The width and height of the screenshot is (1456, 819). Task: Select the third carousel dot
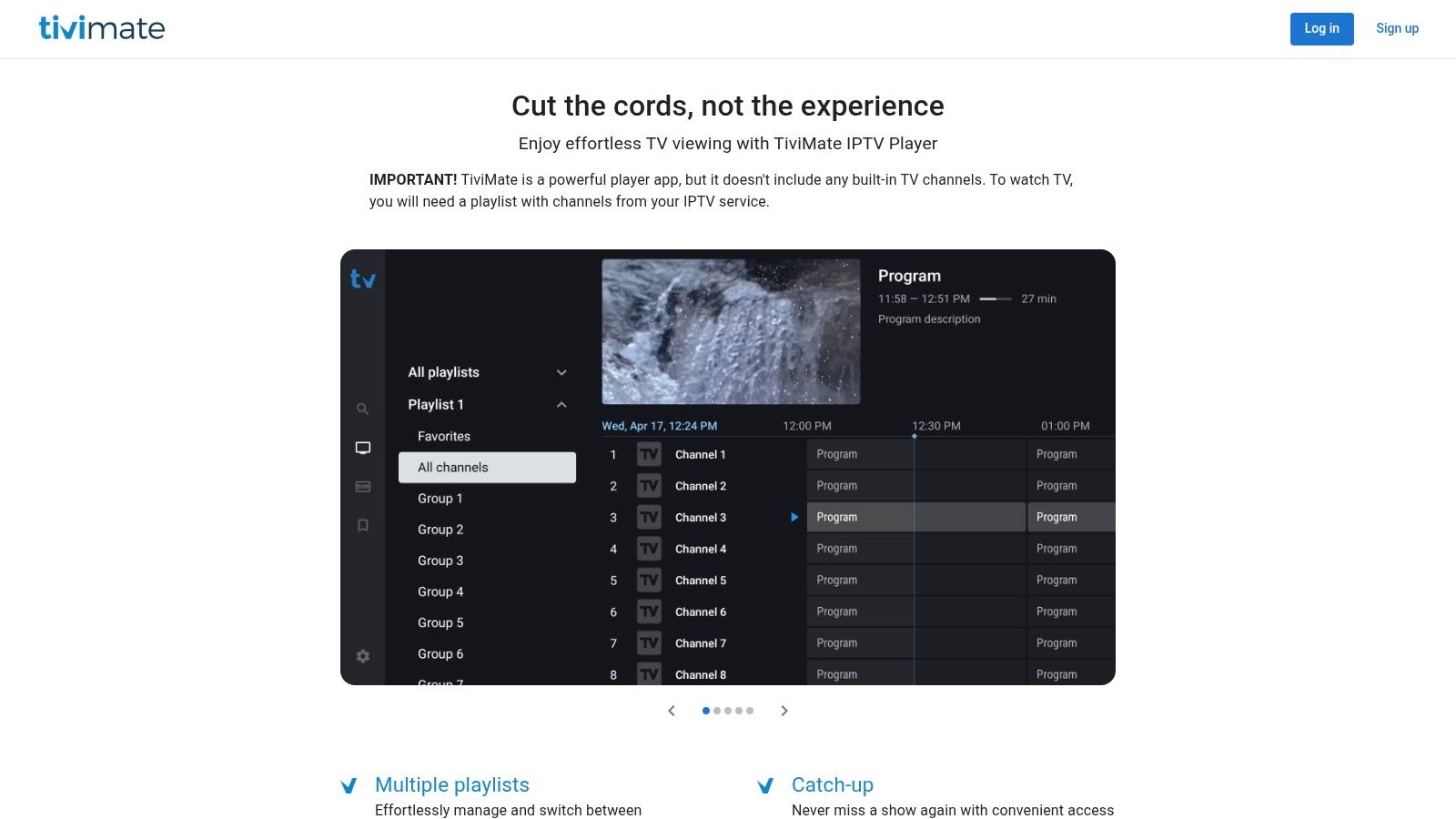pyautogui.click(x=728, y=711)
